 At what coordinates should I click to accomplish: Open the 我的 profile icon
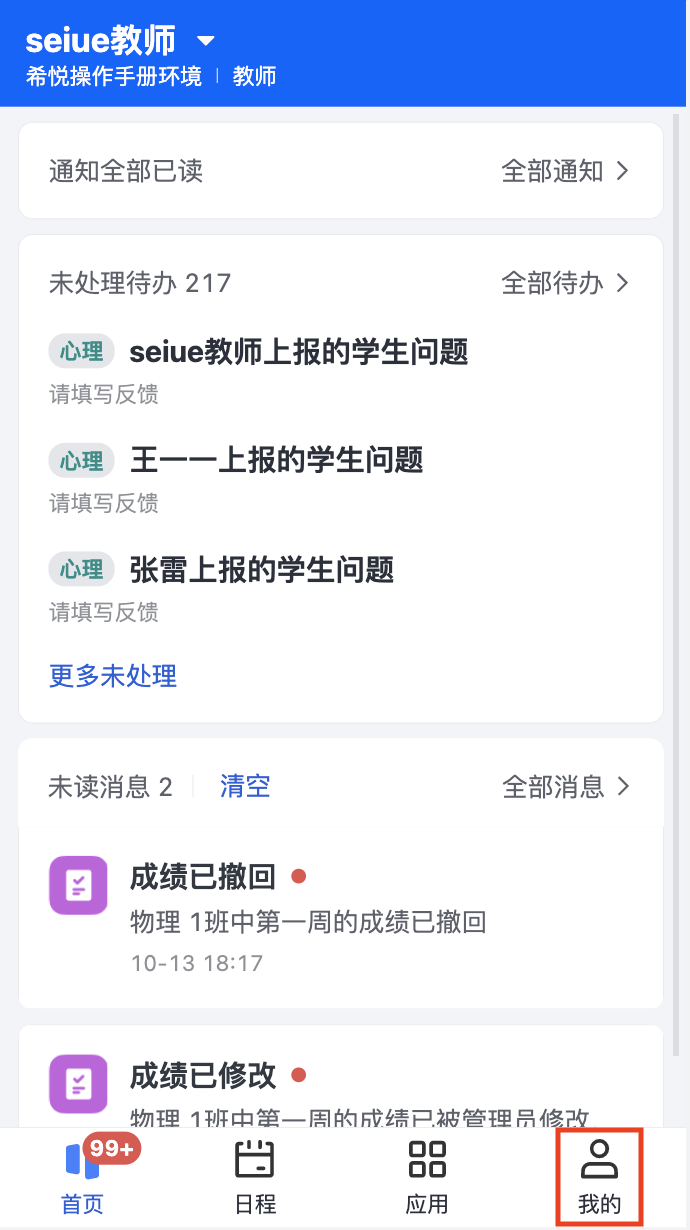click(x=600, y=1178)
